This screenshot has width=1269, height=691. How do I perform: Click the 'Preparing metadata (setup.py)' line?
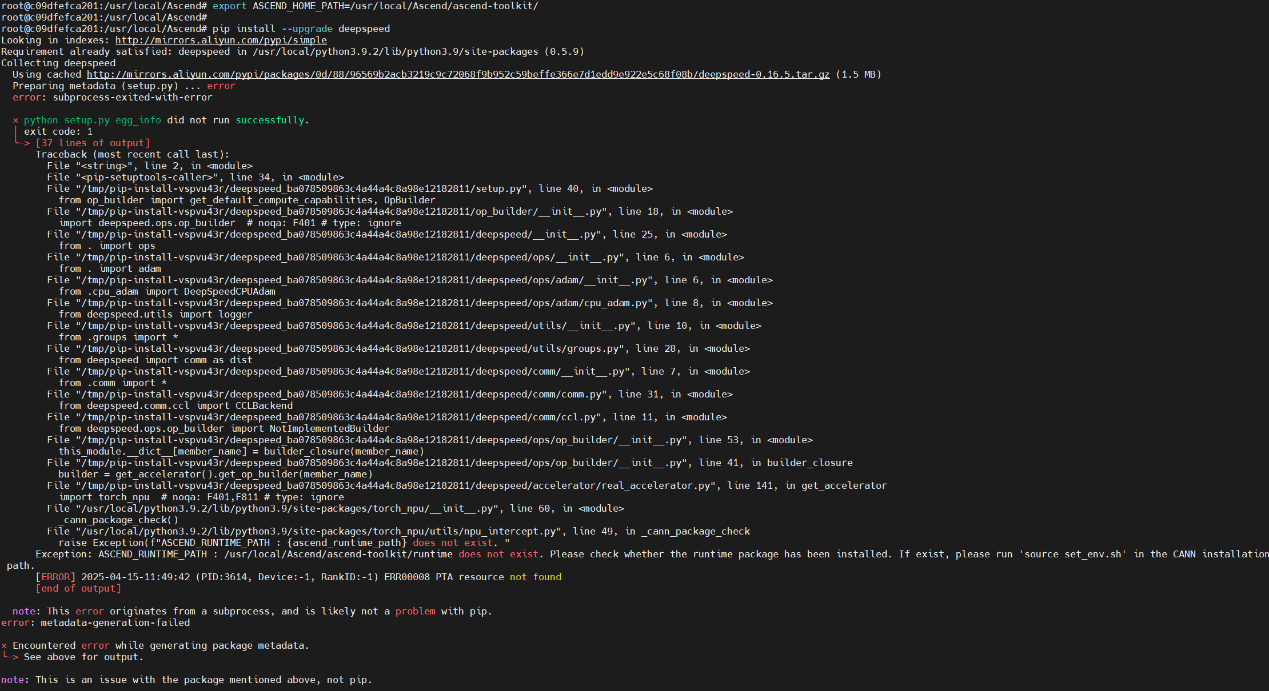pyautogui.click(x=124, y=86)
